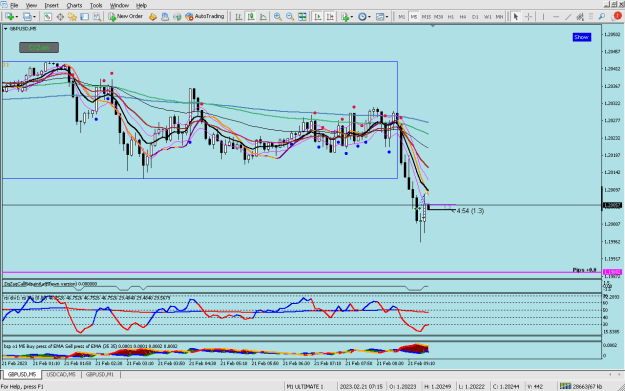Open the Navigator panel

click(x=72, y=17)
